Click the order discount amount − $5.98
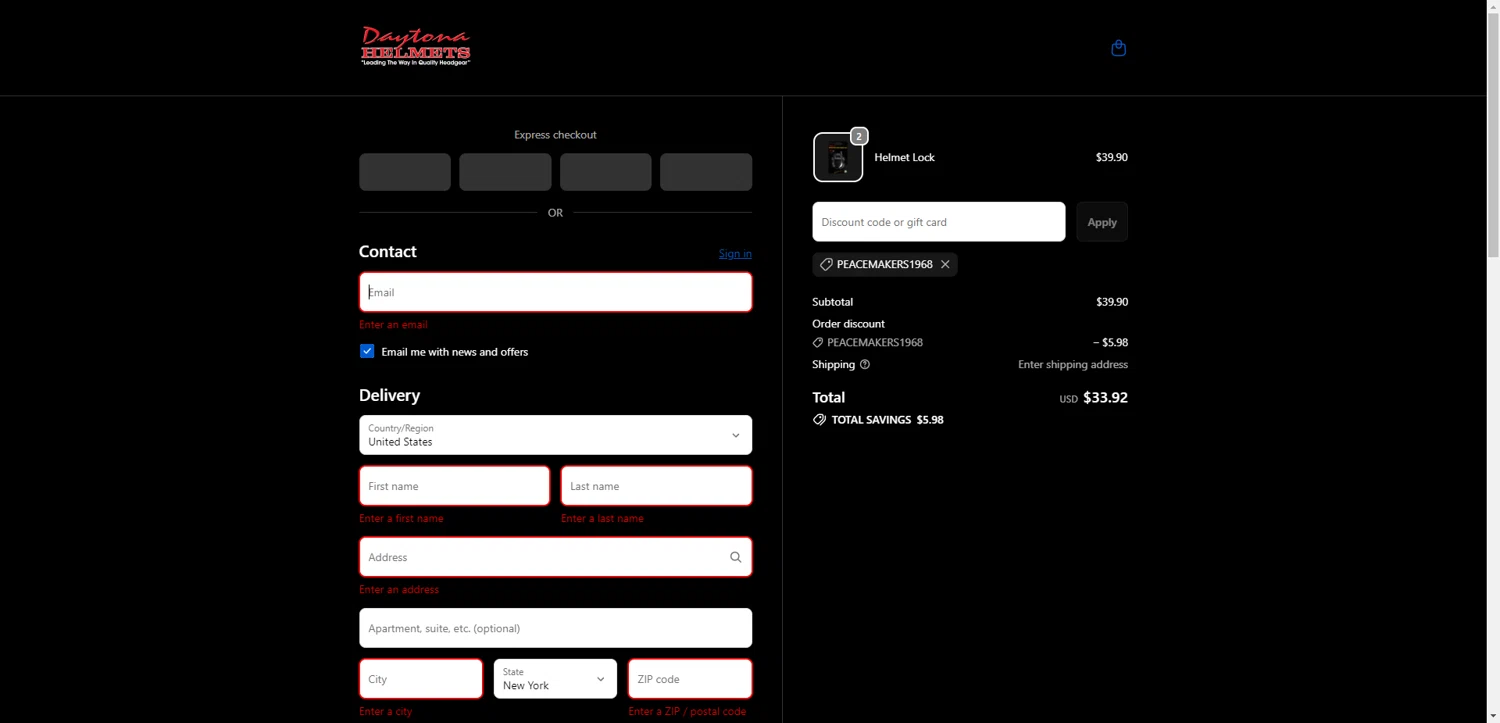1500x723 pixels. [1110, 342]
